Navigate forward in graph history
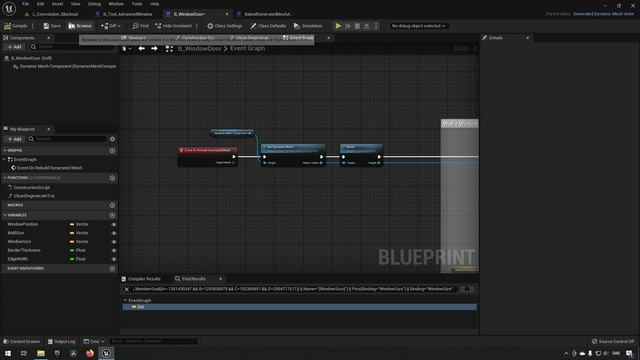This screenshot has width=640, height=360. coord(154,49)
